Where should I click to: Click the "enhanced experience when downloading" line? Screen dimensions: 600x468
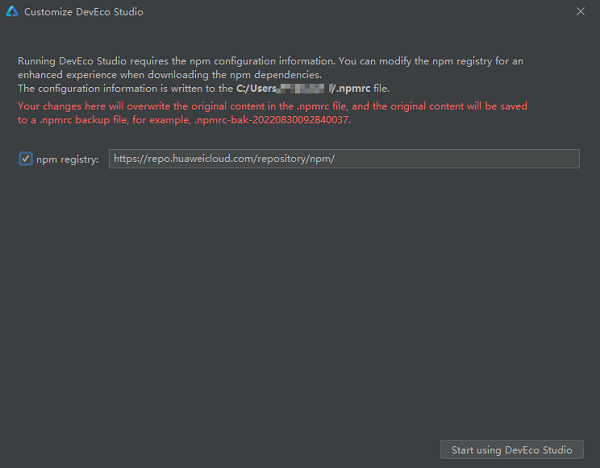tap(150, 76)
